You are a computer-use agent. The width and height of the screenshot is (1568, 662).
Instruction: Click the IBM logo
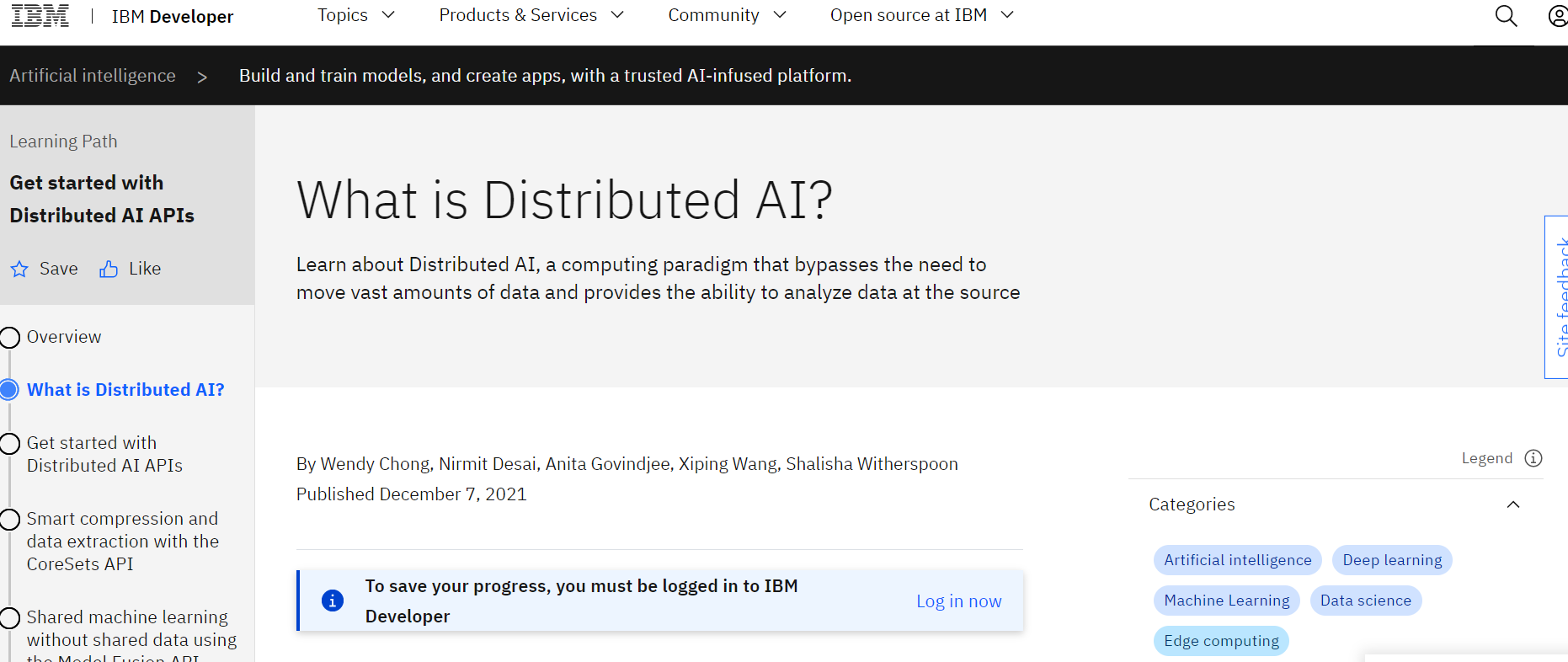pos(40,16)
